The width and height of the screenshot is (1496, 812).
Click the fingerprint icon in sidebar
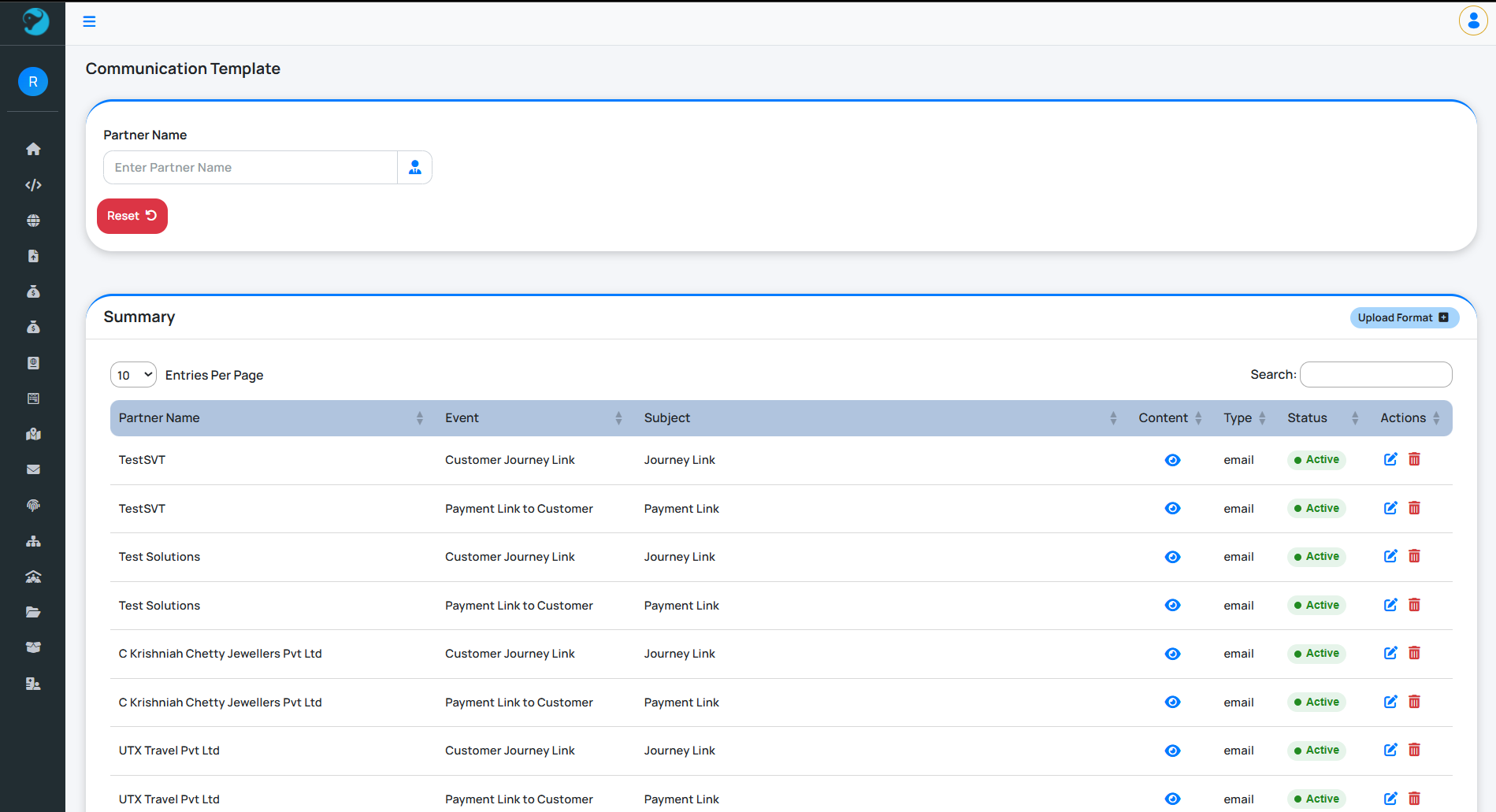(x=33, y=506)
